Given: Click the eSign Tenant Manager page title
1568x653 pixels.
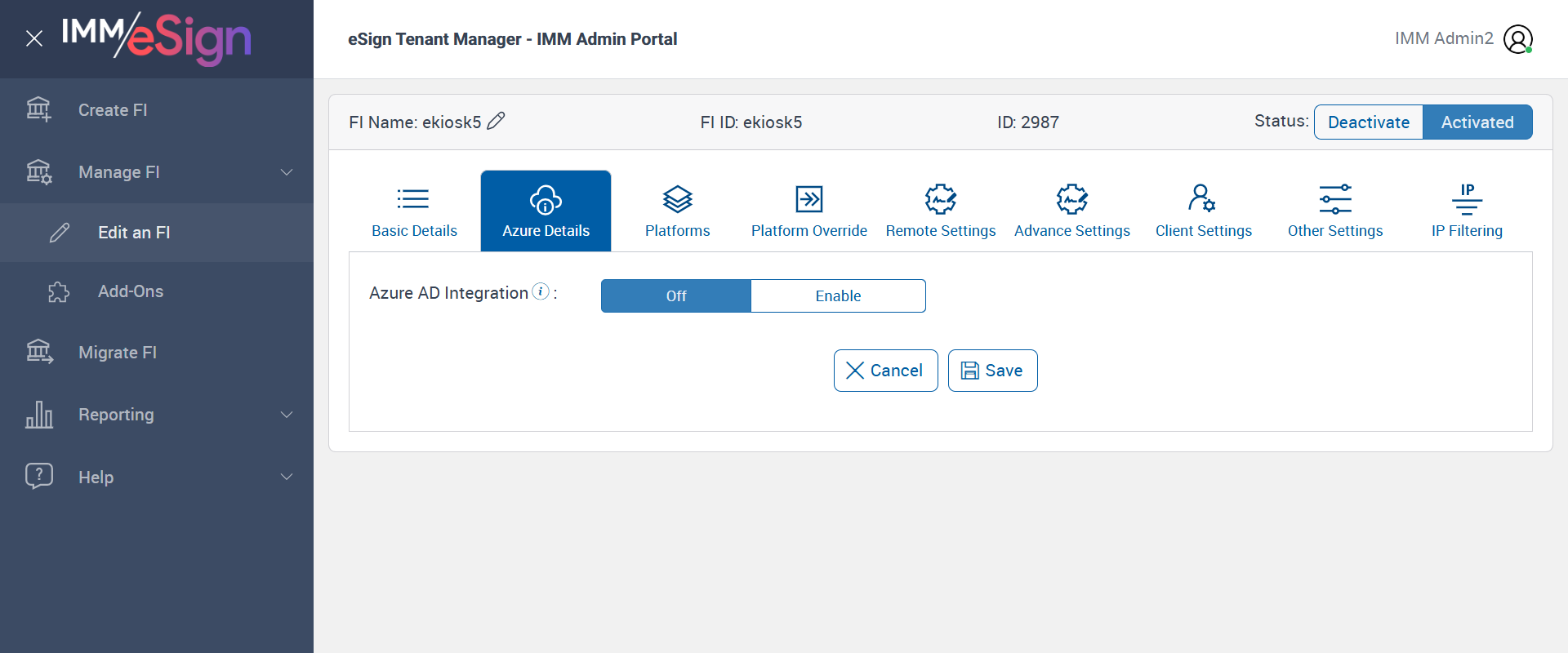Looking at the screenshot, I should coord(512,39).
